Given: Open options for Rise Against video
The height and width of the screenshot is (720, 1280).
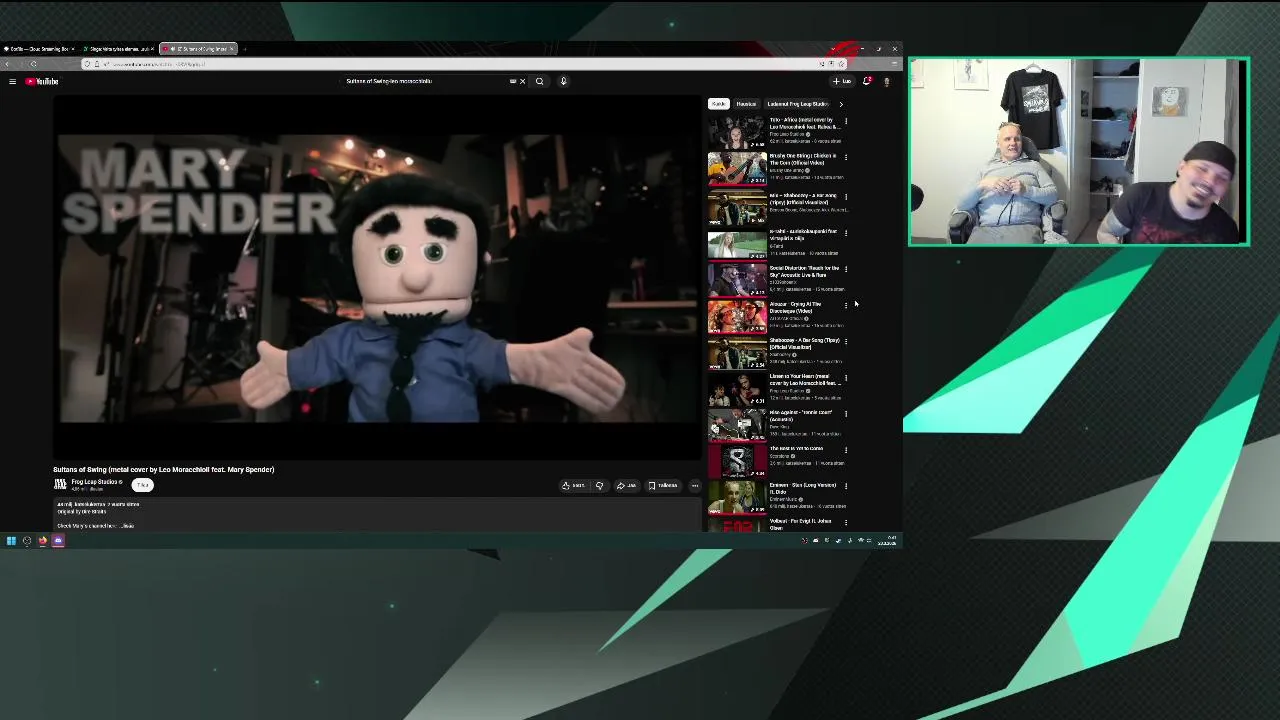Looking at the screenshot, I should [846, 414].
